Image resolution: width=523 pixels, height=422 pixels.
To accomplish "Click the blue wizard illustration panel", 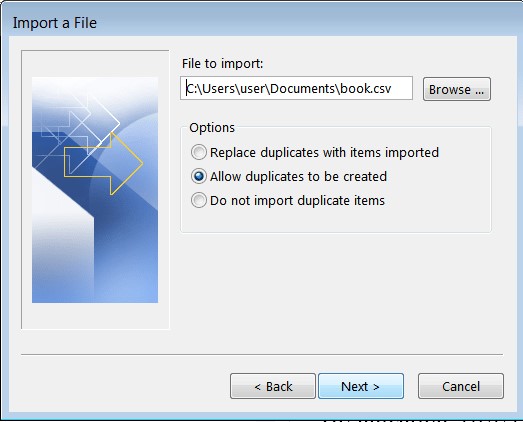I will 95,190.
